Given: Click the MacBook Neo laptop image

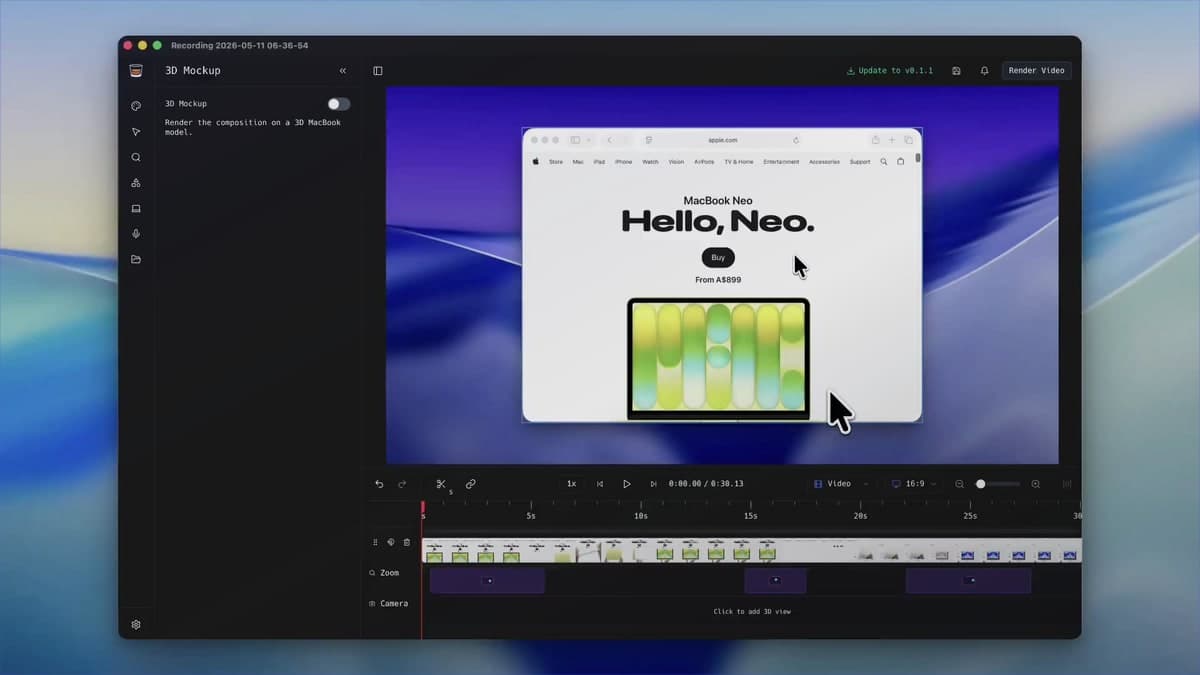Looking at the screenshot, I should [718, 358].
